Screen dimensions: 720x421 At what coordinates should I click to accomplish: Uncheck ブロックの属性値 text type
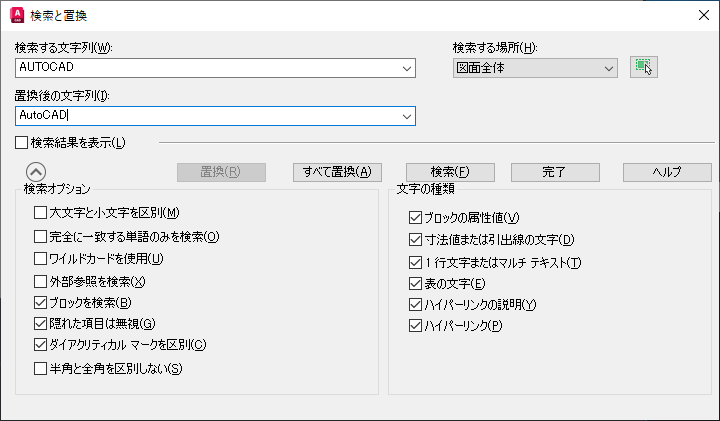[x=416, y=217]
